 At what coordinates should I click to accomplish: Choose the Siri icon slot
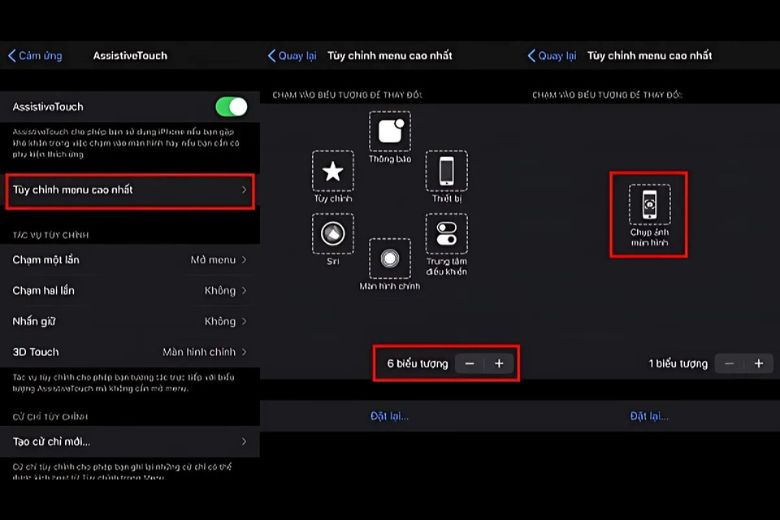coord(333,233)
